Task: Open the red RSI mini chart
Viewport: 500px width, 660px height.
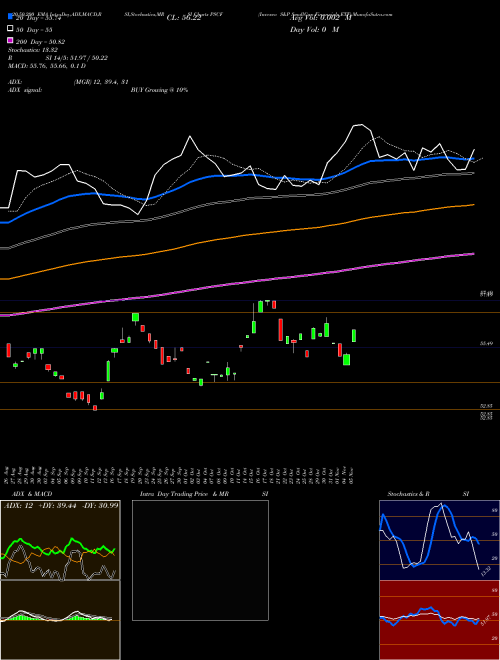Action: pyautogui.click(x=439, y=620)
